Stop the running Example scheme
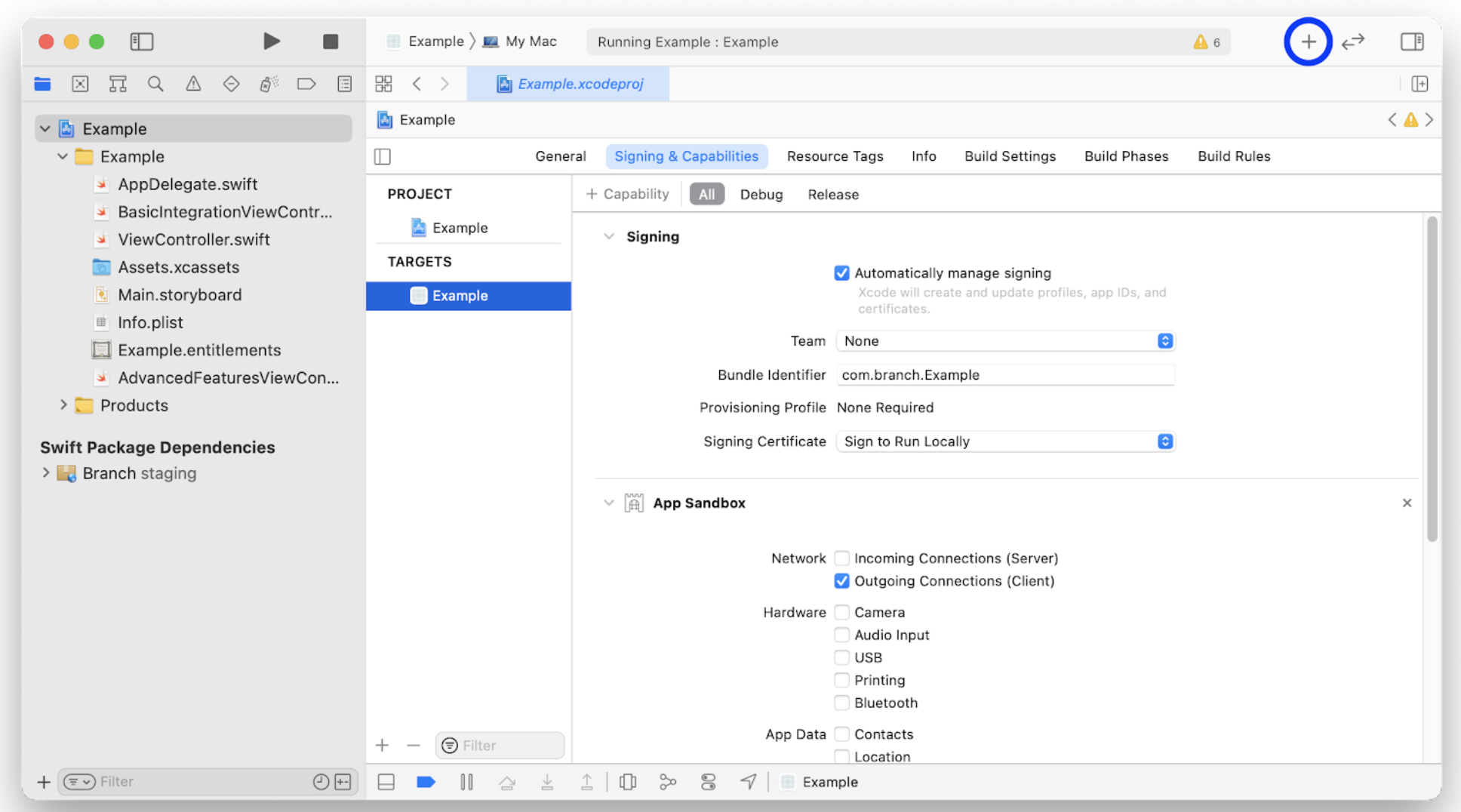The height and width of the screenshot is (812, 1461). 330,42
